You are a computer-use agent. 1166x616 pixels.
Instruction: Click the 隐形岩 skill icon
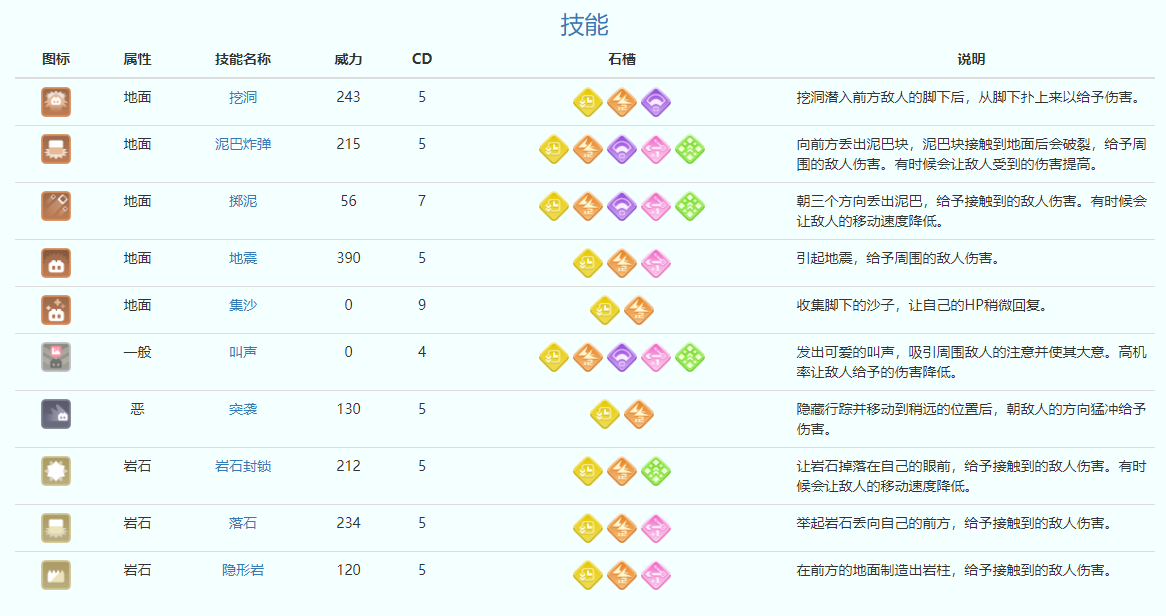(x=56, y=575)
